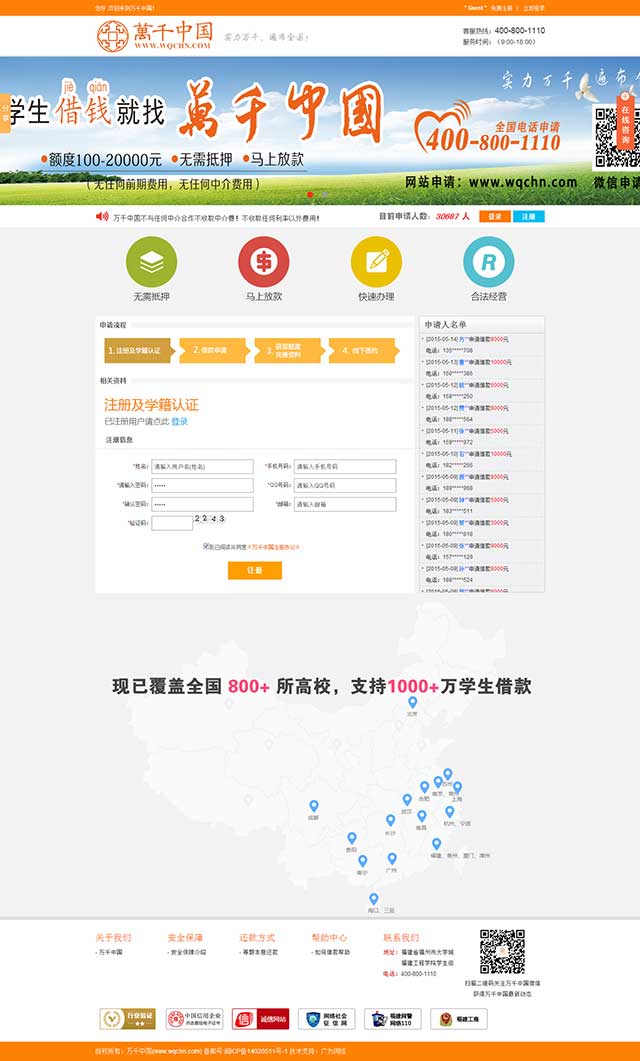Click the 福建网警 网络110 badge
640x1061 pixels.
393,1018
